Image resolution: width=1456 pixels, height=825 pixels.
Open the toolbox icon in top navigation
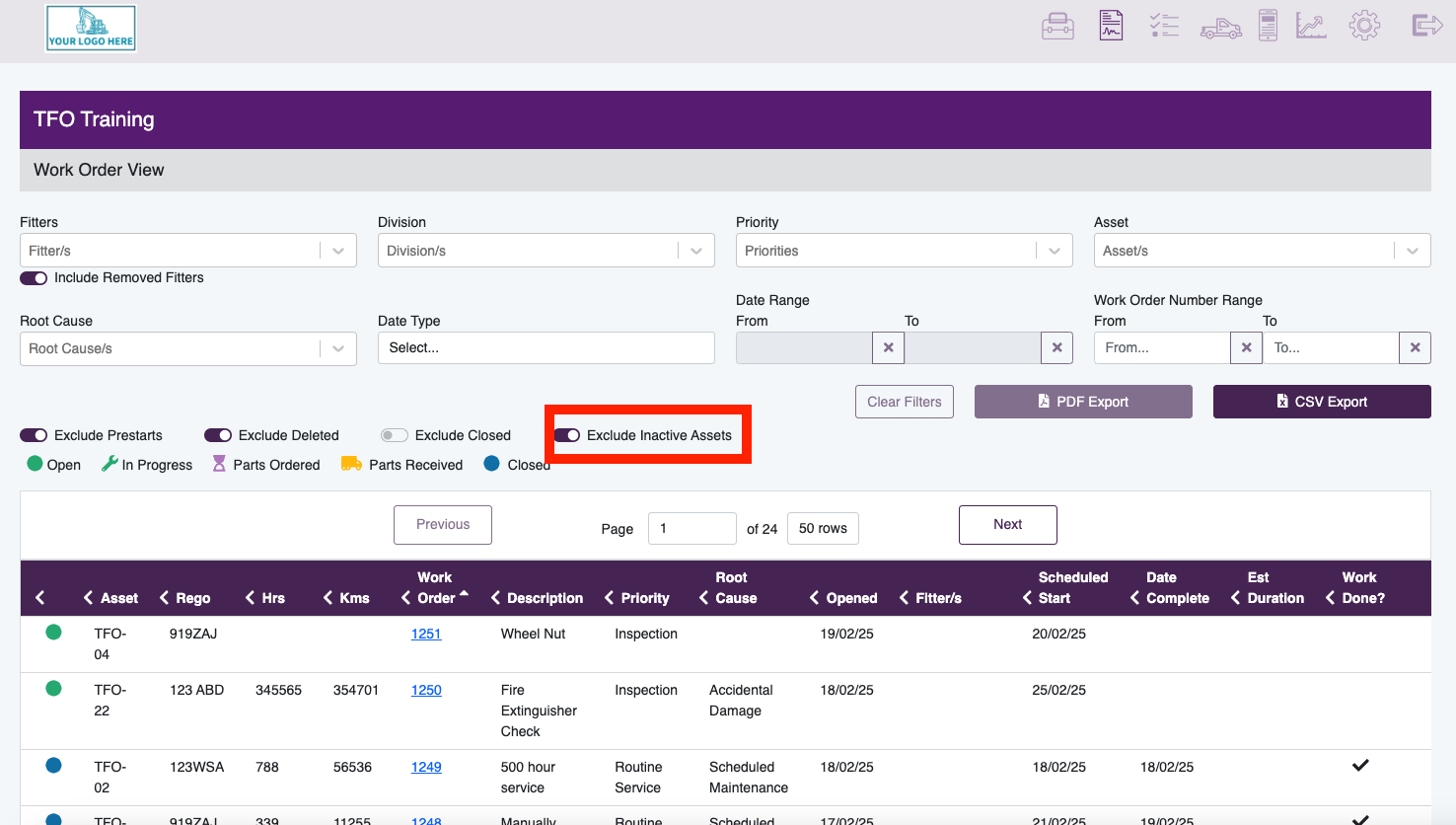1057,26
